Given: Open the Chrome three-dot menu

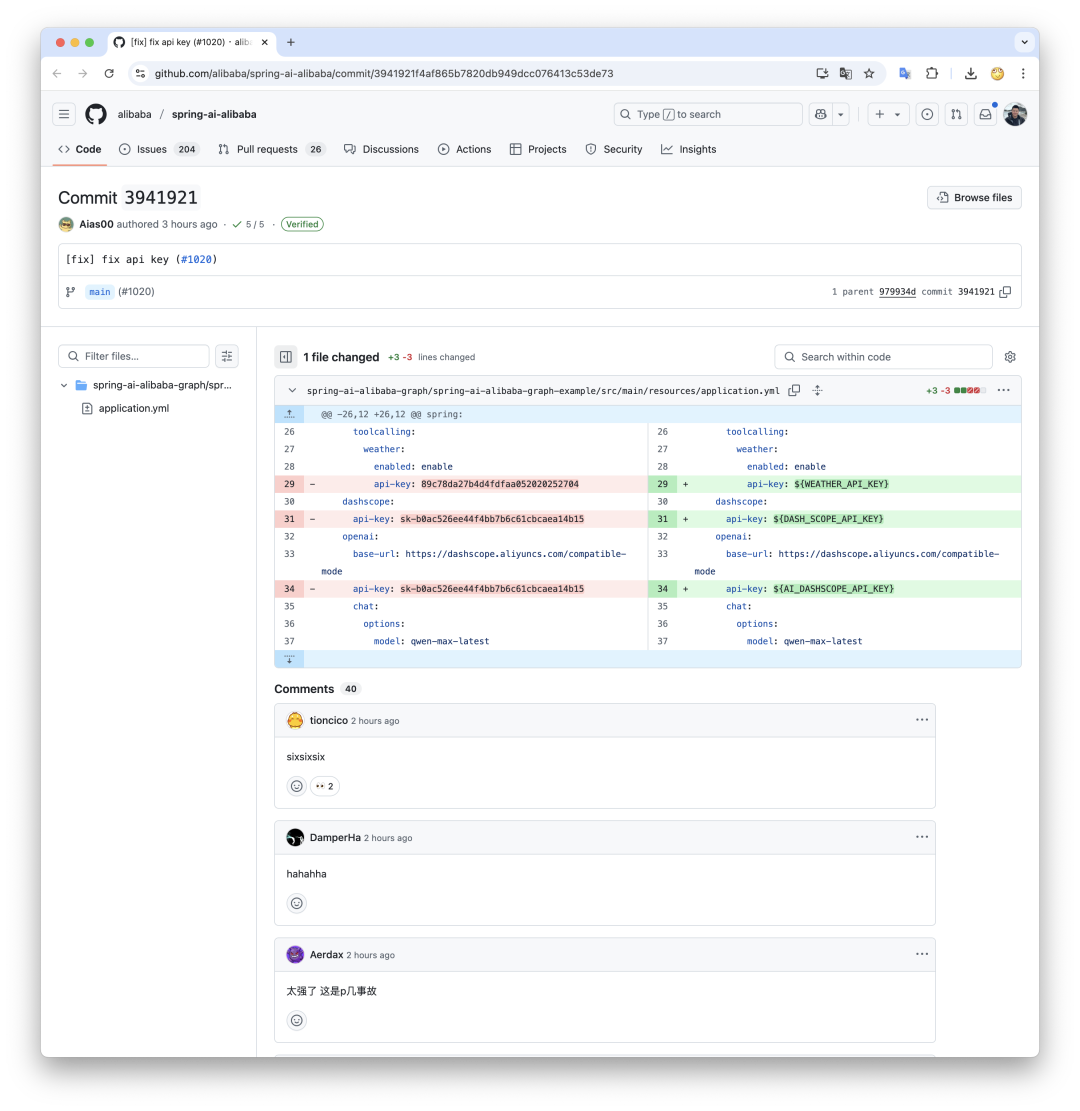Looking at the screenshot, I should 1023,73.
